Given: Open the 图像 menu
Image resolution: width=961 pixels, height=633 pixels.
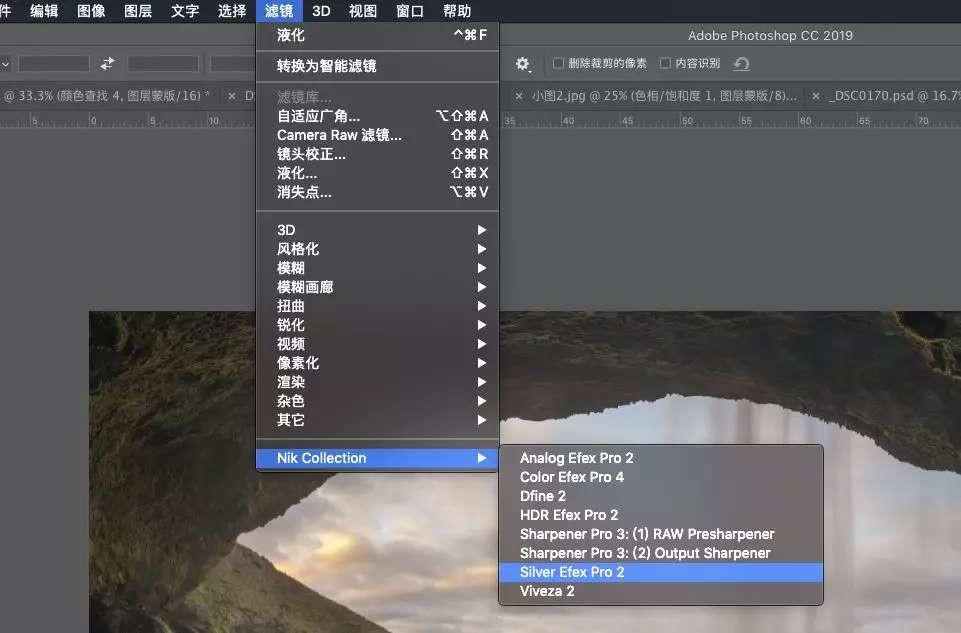Looking at the screenshot, I should (90, 11).
